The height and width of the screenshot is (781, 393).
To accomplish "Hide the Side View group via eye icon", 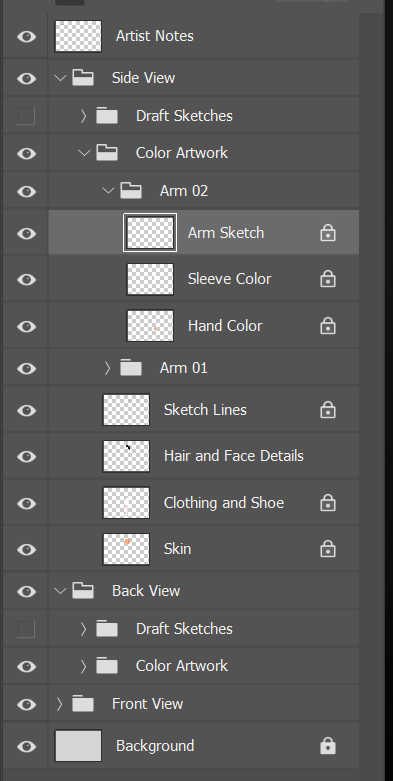I will pos(26,78).
